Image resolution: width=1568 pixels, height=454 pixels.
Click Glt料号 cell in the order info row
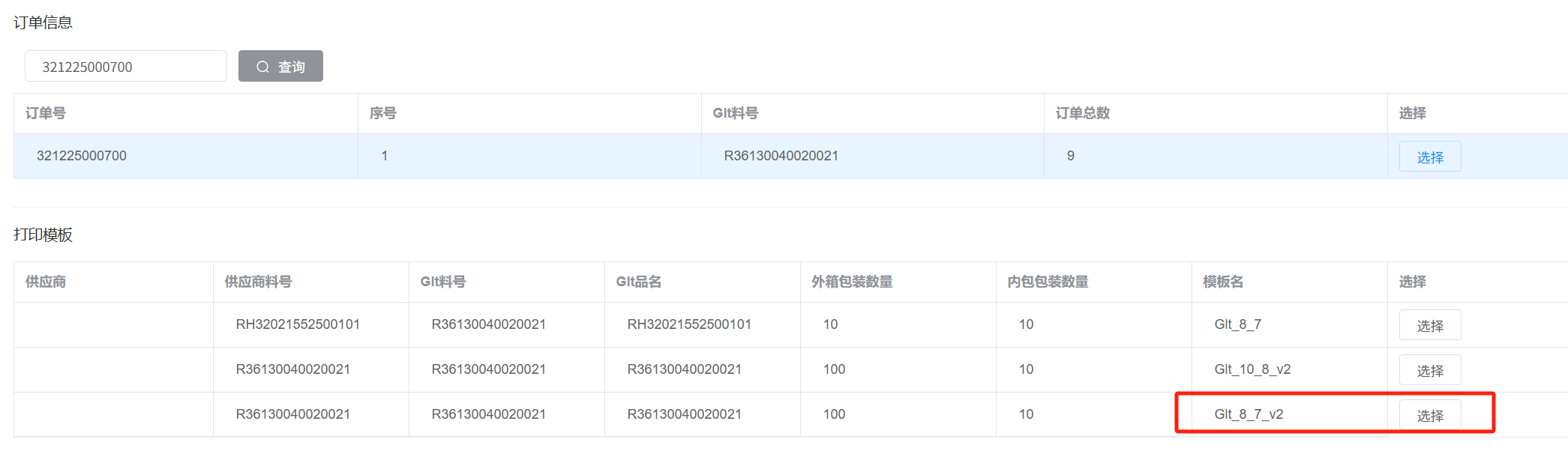coord(781,156)
